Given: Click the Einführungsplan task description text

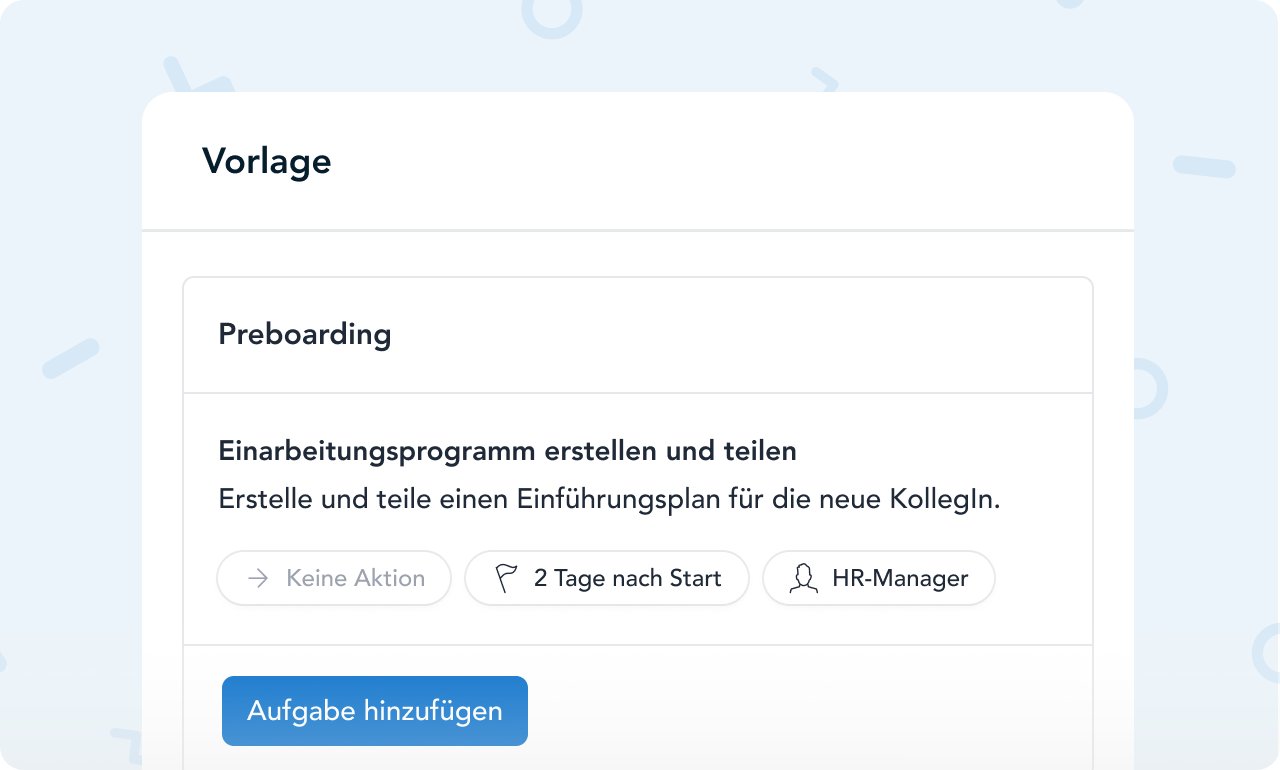Looking at the screenshot, I should [x=609, y=499].
